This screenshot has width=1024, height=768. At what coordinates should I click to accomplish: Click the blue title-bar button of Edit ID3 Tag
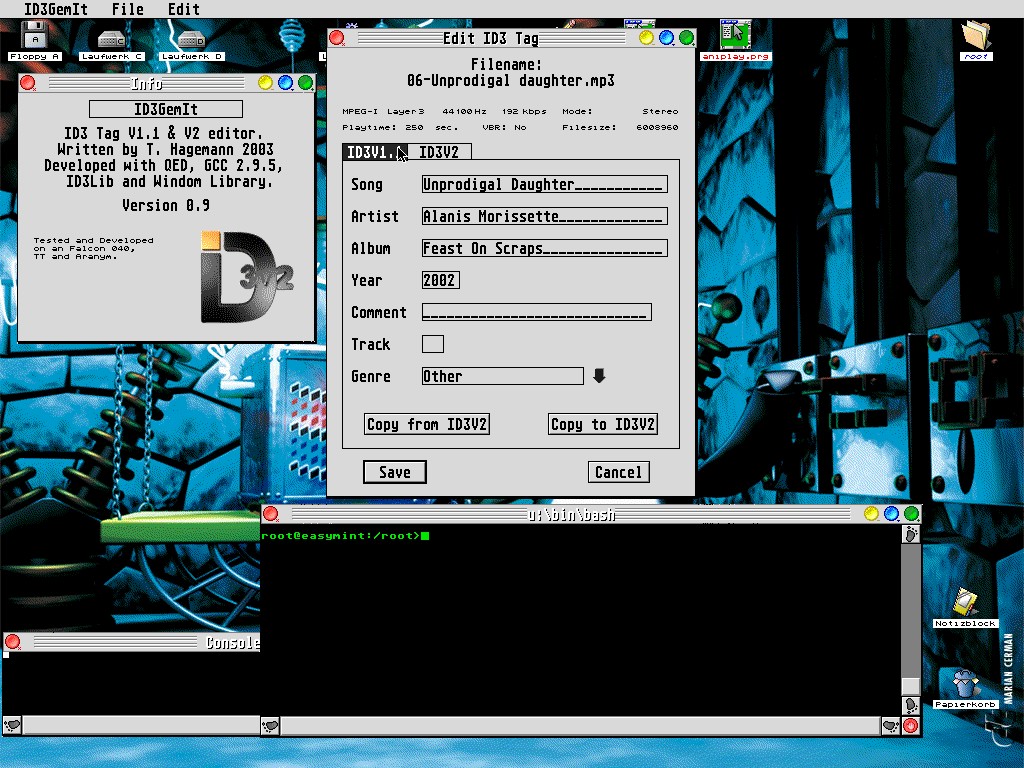pyautogui.click(x=666, y=38)
